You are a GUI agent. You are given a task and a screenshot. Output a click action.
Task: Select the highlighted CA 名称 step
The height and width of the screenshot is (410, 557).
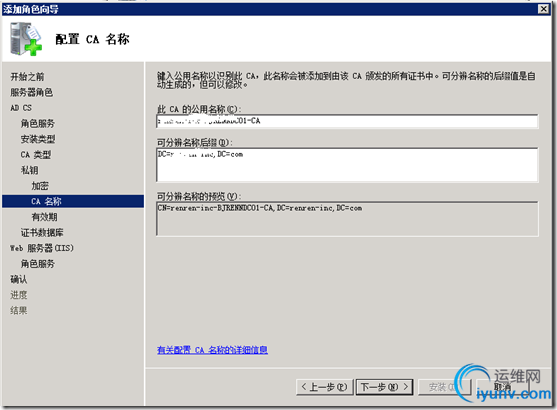(73, 201)
